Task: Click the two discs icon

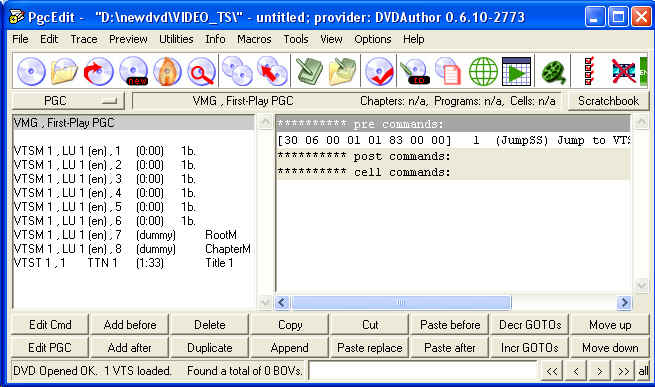Action: click(x=237, y=71)
